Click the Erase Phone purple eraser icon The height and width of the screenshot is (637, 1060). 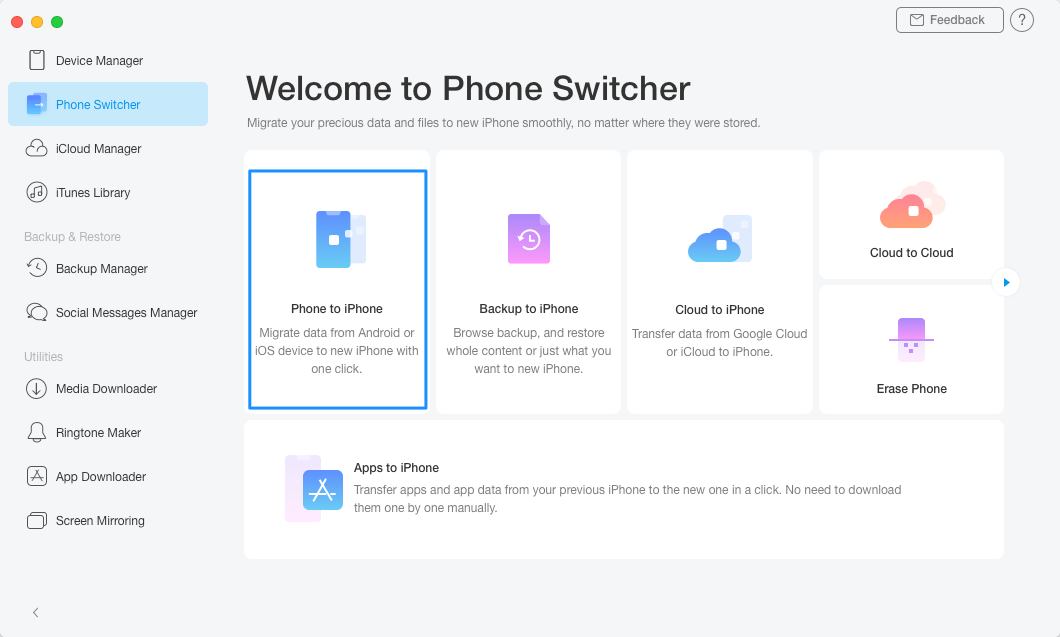911,339
